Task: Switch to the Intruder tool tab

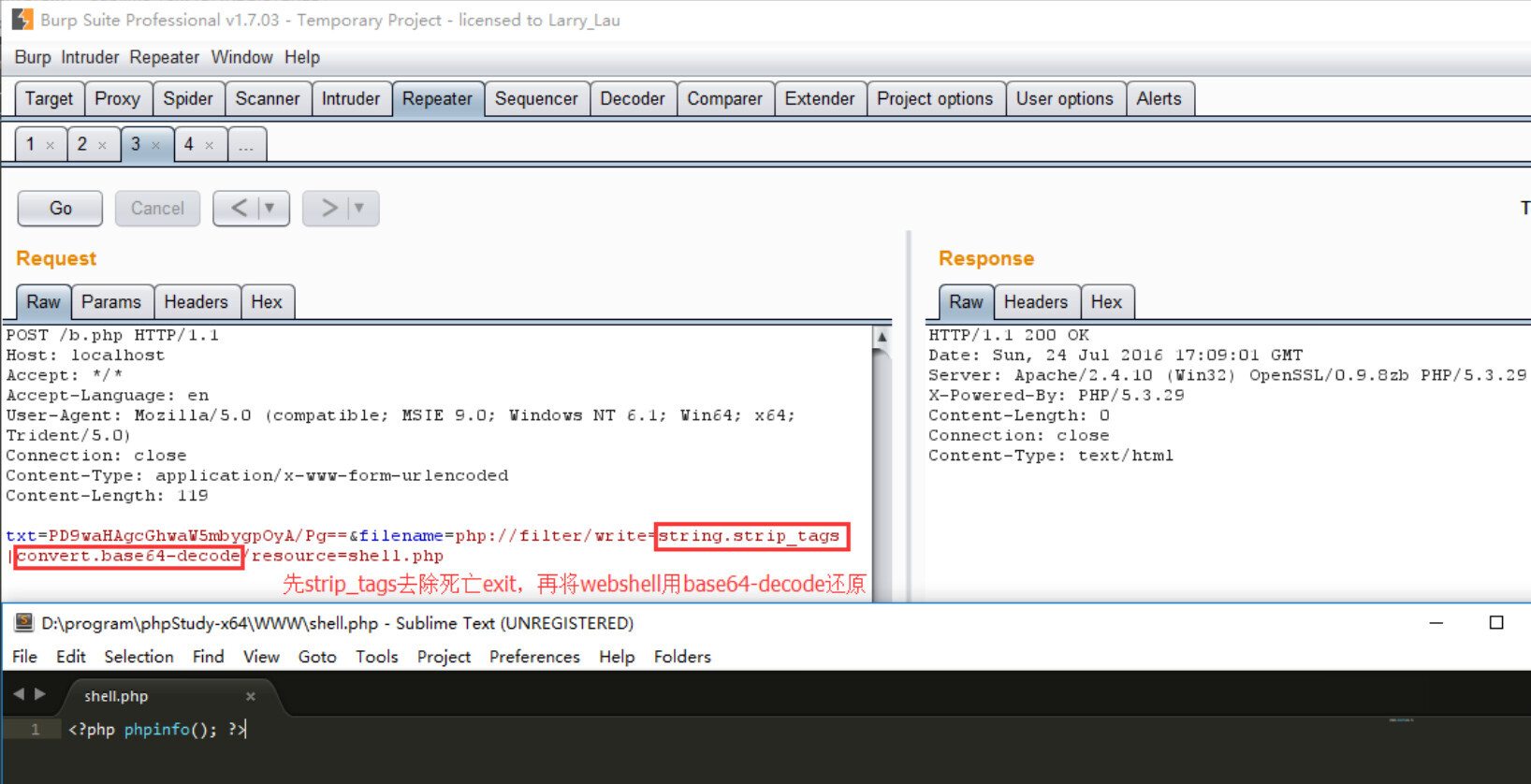Action: click(351, 98)
